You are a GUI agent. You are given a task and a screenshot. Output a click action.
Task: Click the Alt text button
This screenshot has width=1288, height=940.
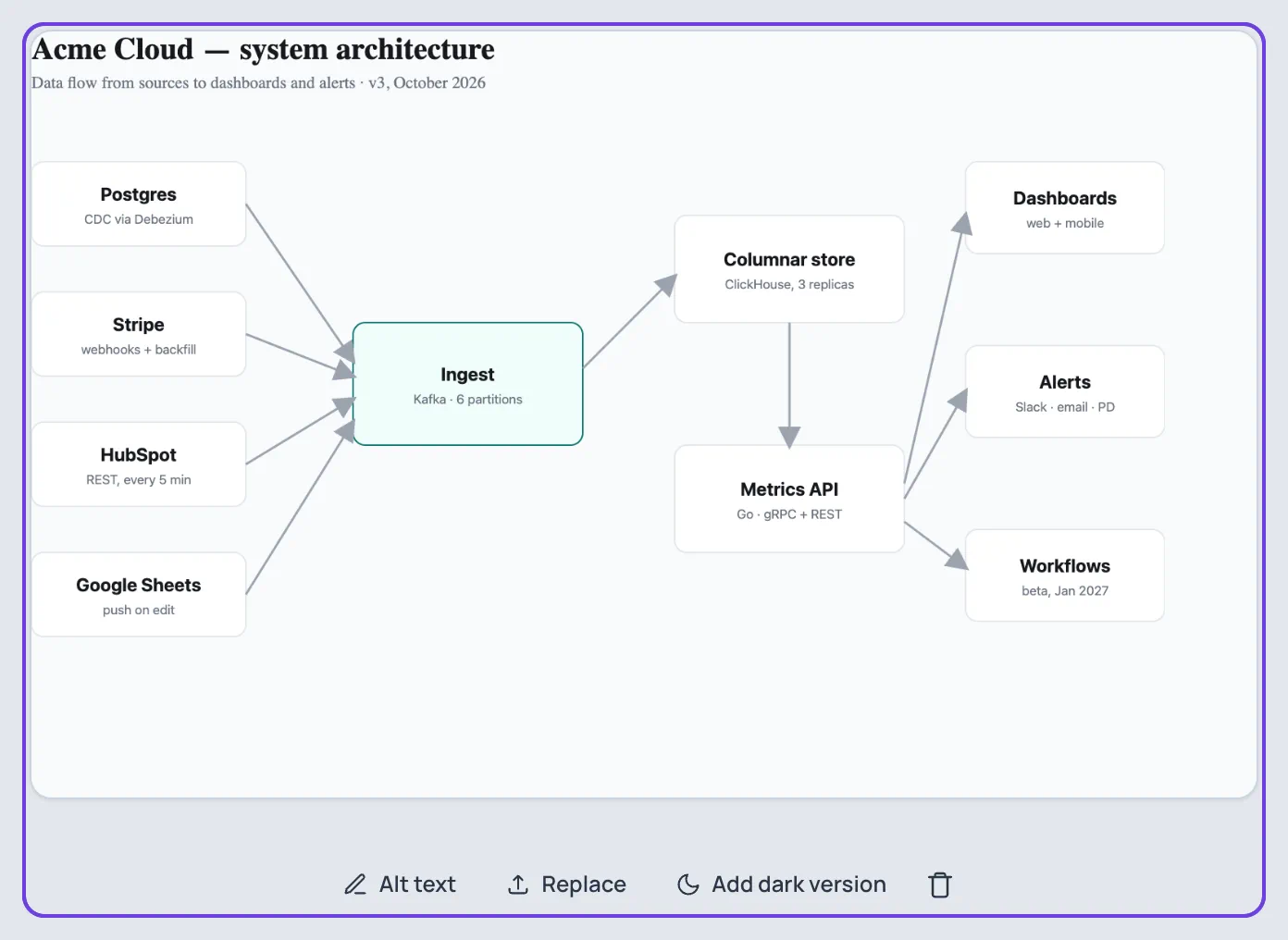[x=400, y=884]
